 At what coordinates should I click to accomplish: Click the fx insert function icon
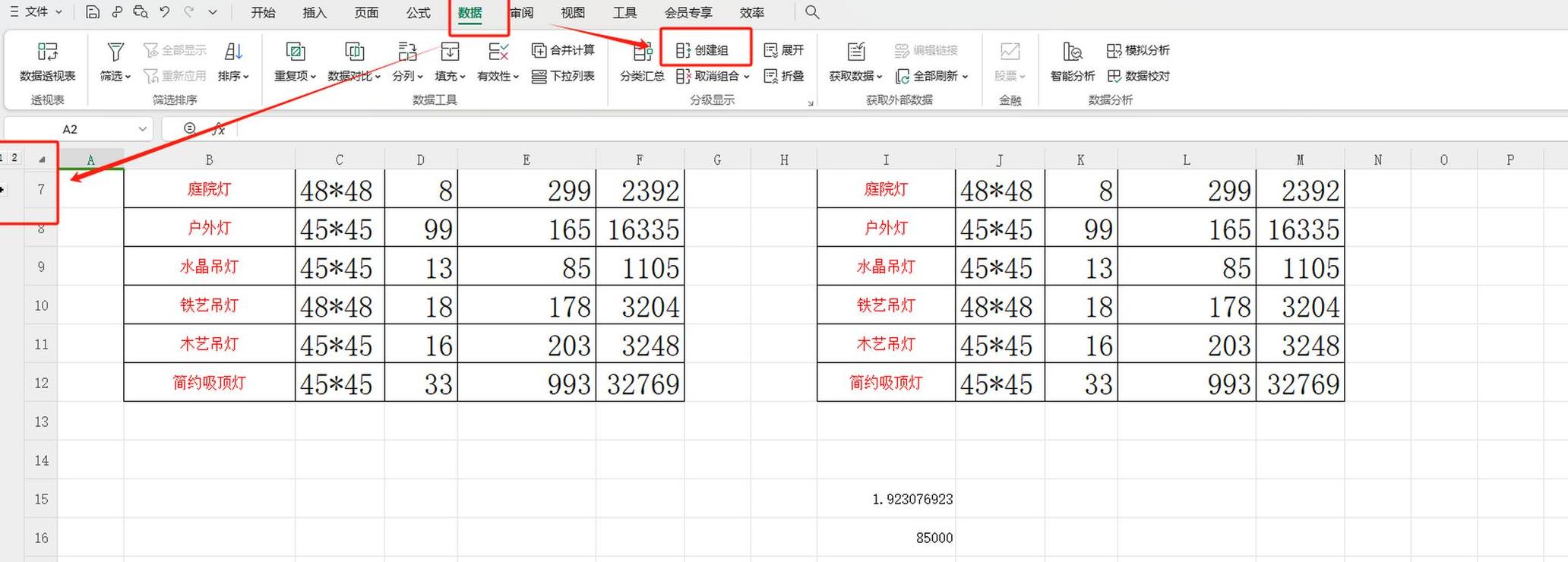[218, 129]
